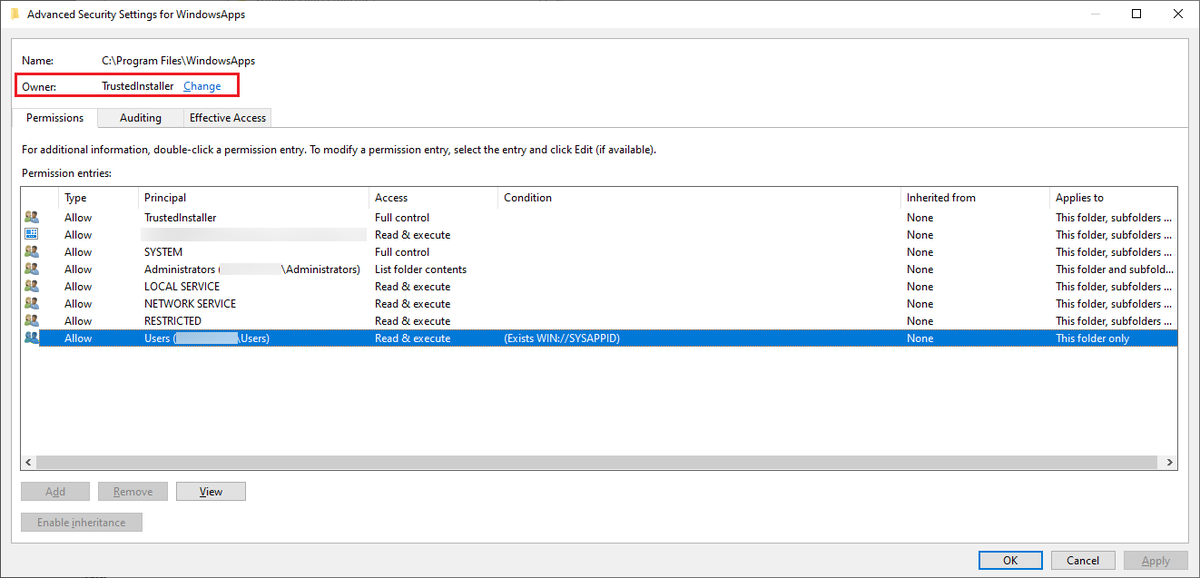Click This folder only cell
Screen dimensions: 1200x578
[1094, 338]
